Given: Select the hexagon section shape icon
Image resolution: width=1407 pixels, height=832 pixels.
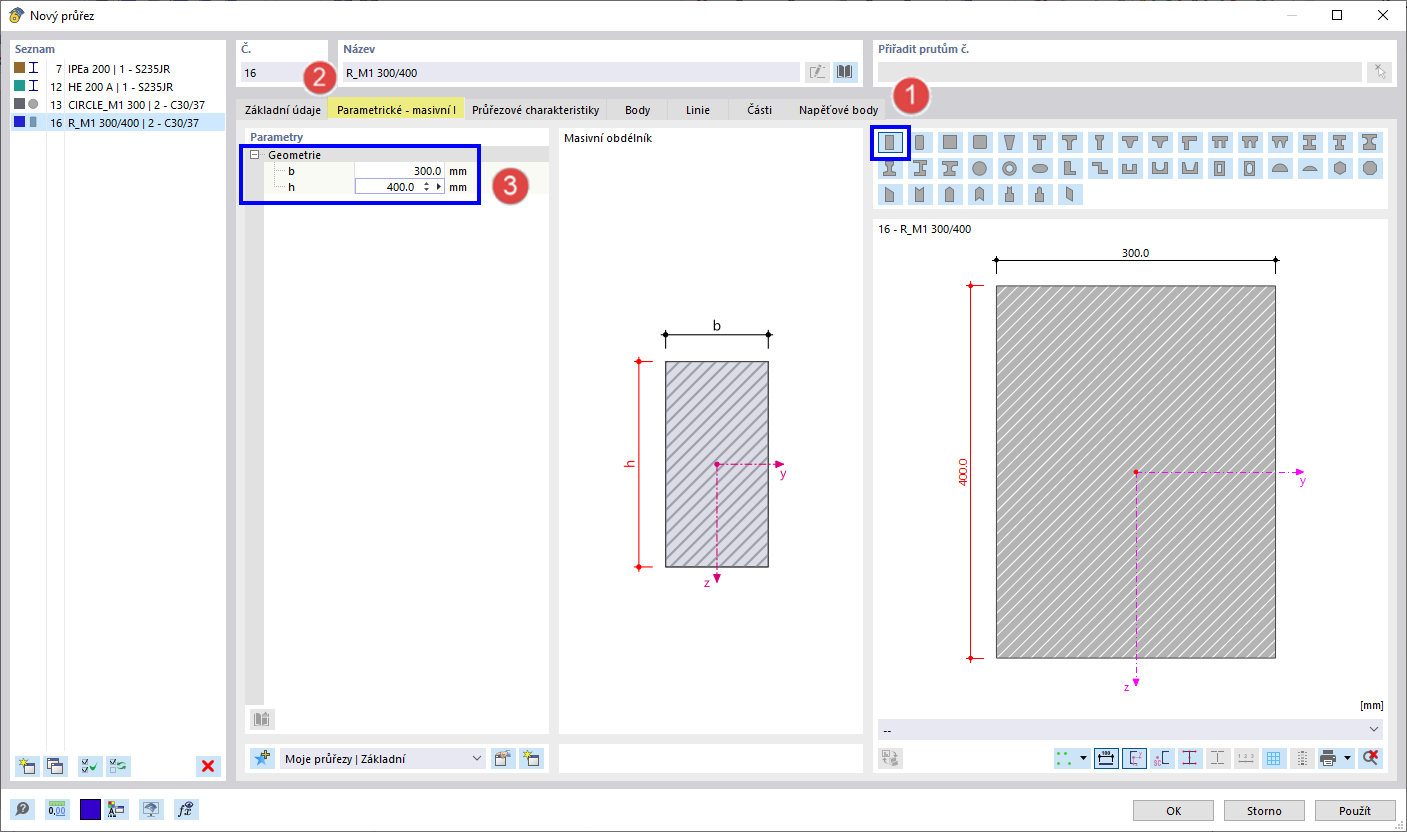Looking at the screenshot, I should pos(1340,168).
